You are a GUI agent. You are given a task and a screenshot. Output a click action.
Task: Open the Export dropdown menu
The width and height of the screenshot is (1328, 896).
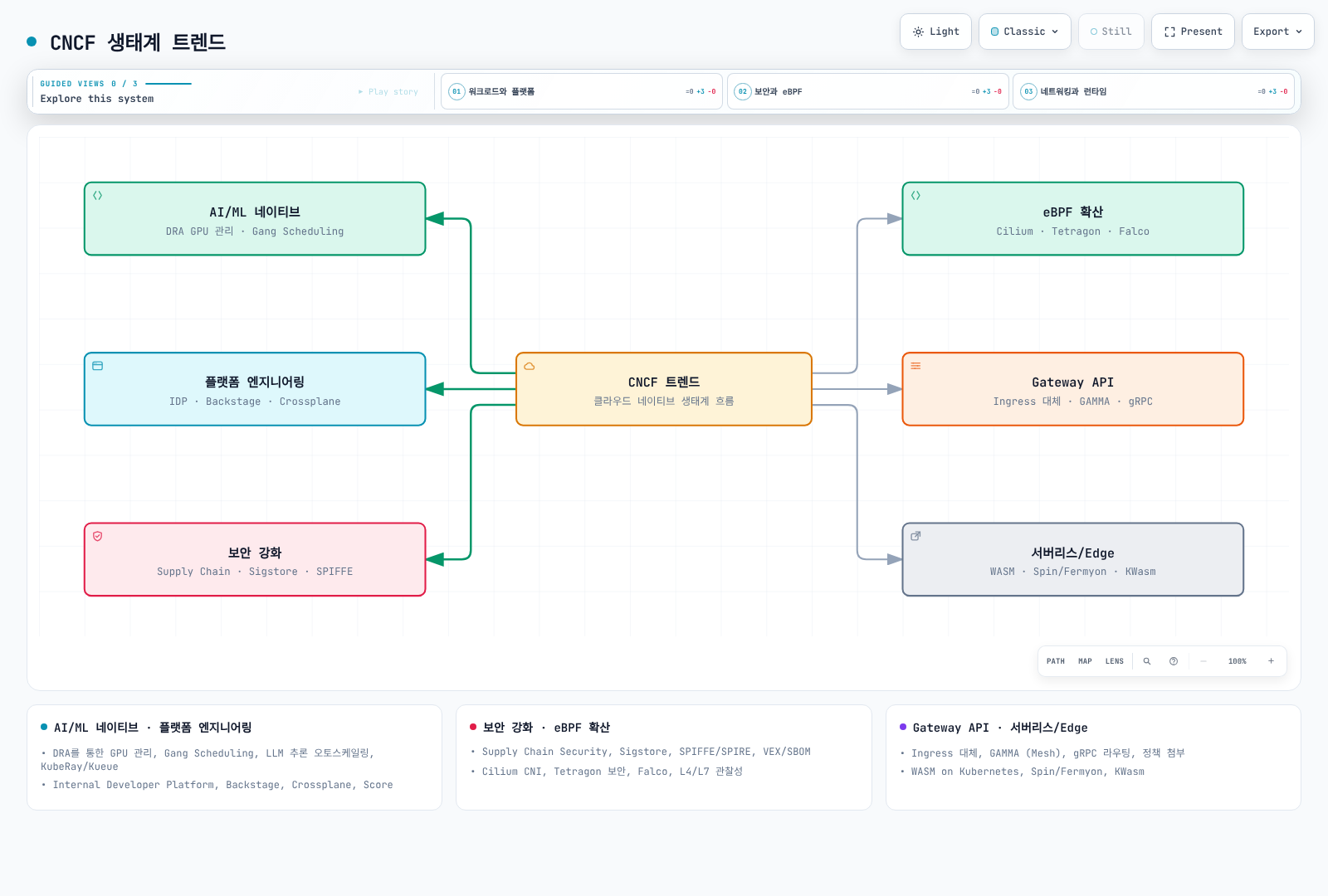[1277, 32]
